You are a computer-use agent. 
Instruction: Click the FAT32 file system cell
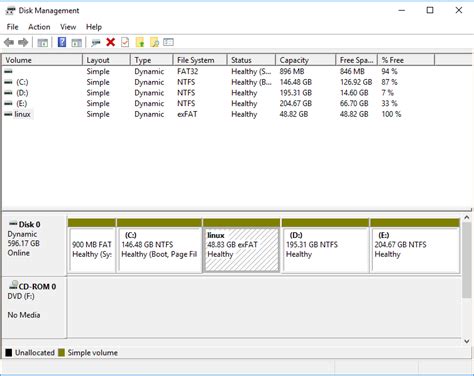tap(187, 71)
